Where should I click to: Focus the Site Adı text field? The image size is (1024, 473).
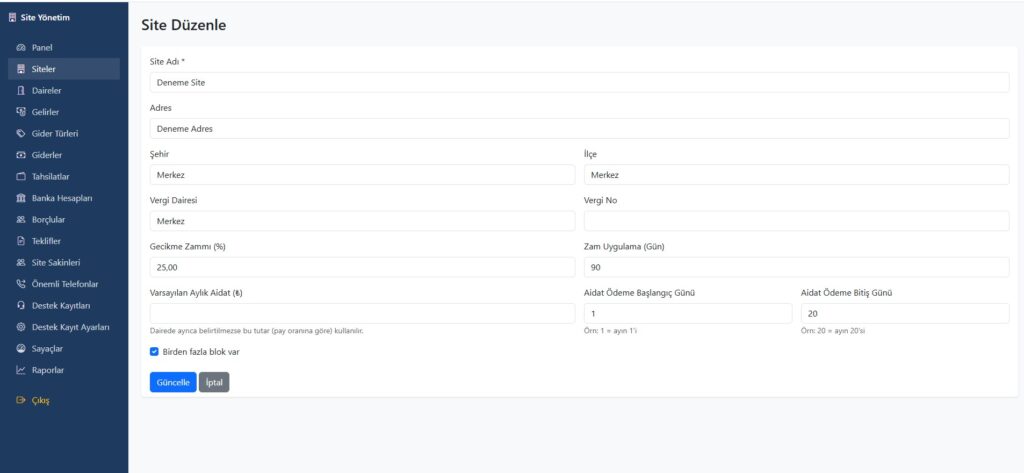pyautogui.click(x=579, y=82)
